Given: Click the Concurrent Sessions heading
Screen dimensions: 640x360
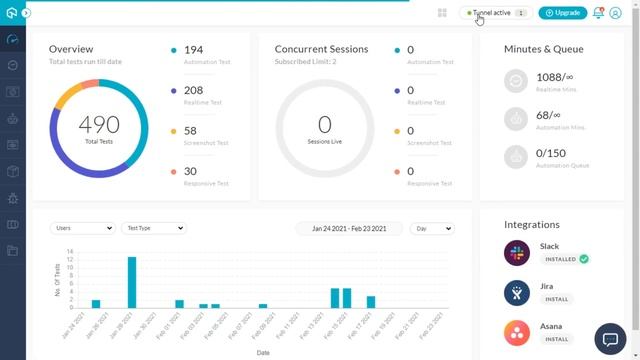Looking at the screenshot, I should 321,49.
